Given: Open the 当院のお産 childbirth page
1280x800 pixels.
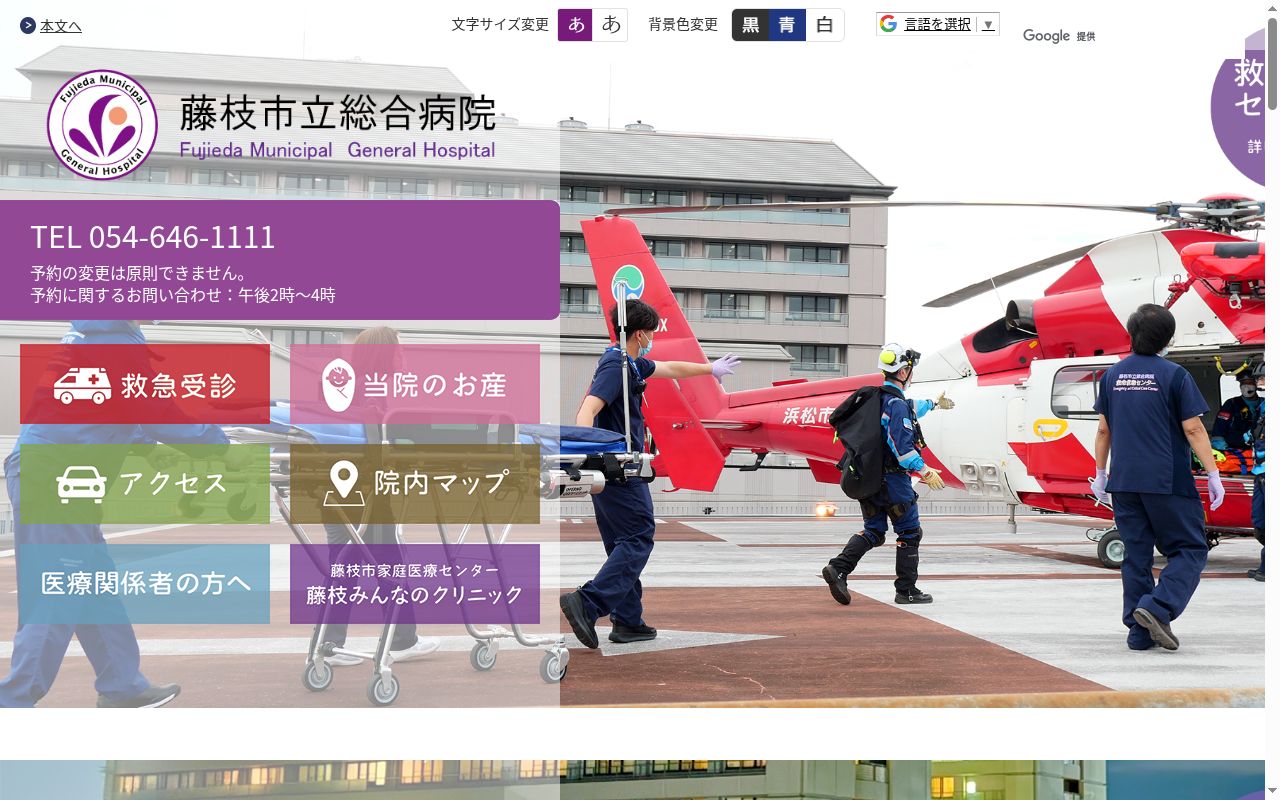Looking at the screenshot, I should [x=415, y=384].
